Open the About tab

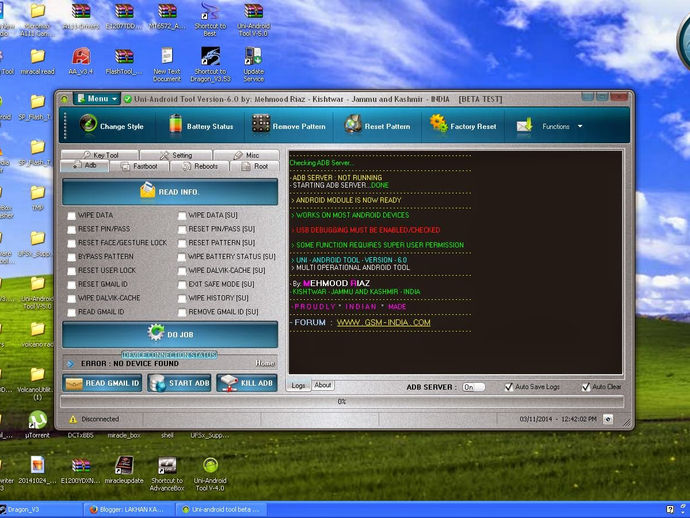(x=323, y=385)
